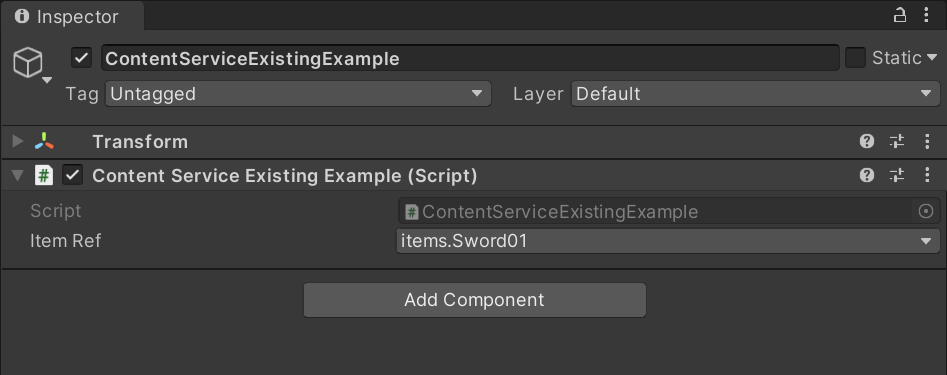The image size is (947, 375).
Task: Open script component help reference icon
Action: (867, 175)
